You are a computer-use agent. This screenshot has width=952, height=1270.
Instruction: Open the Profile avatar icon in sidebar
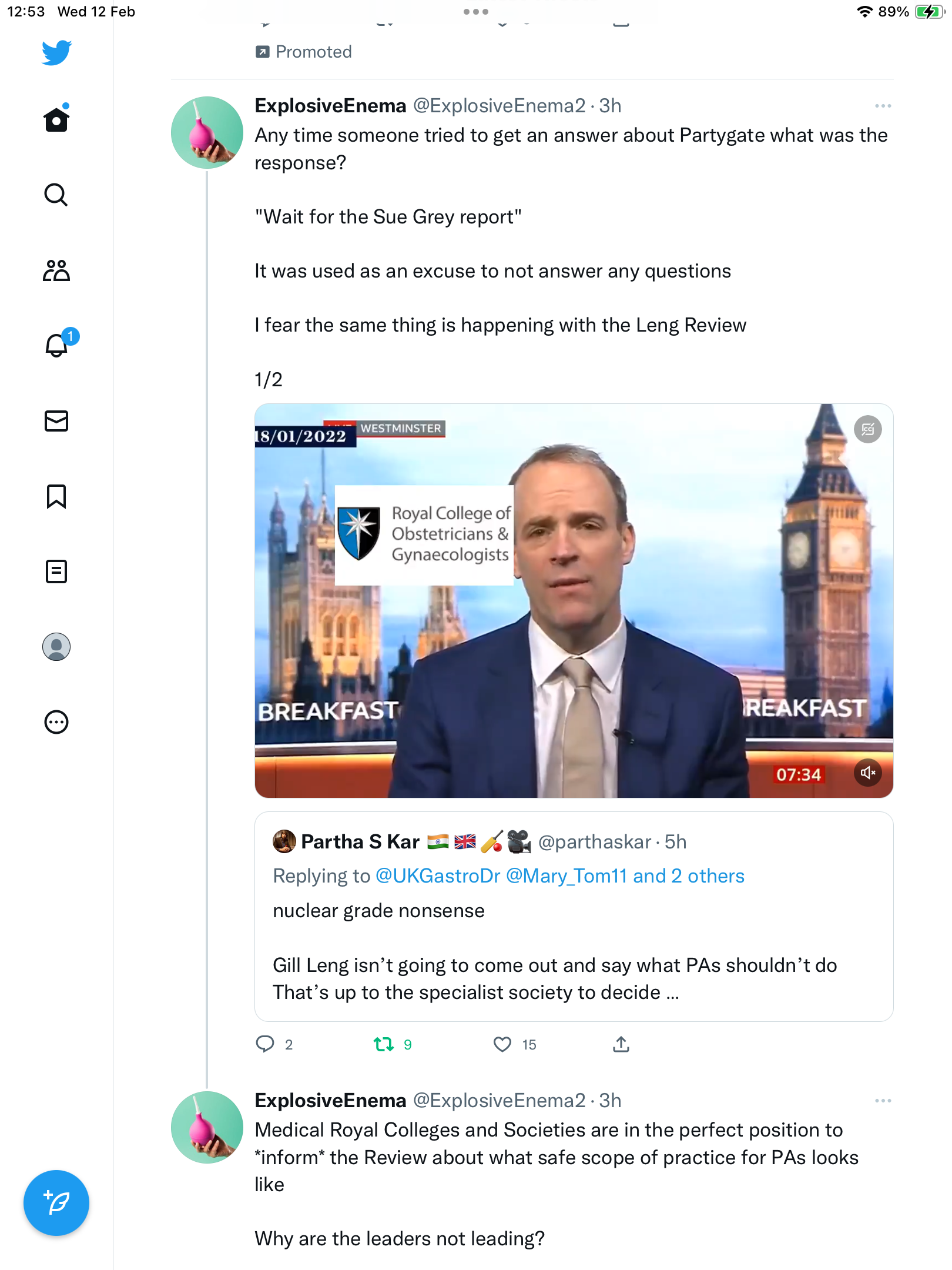coord(56,647)
